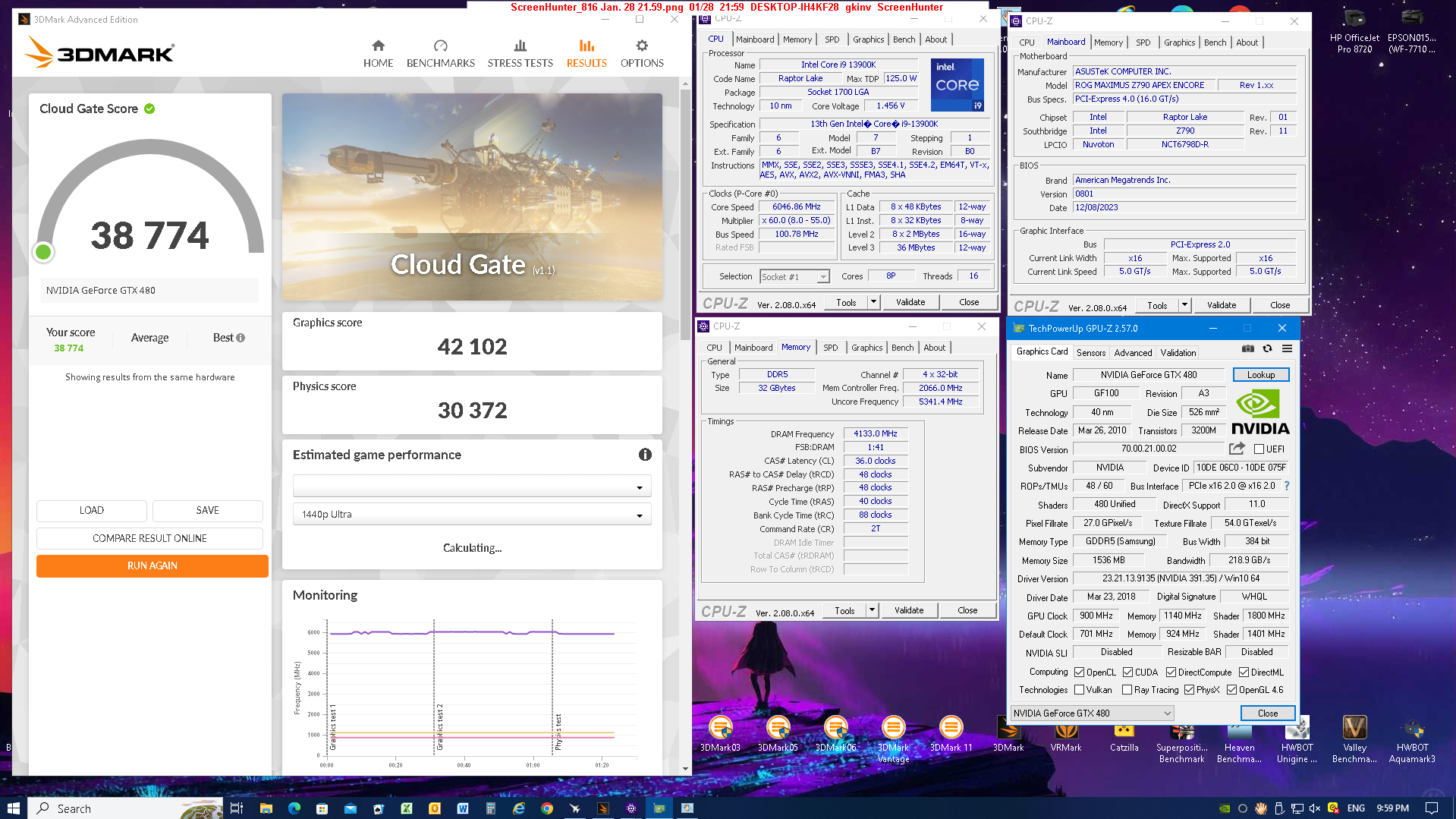The width and height of the screenshot is (1456, 819).
Task: Open the SPD tab in CPU-Z Mainboard window
Action: click(x=1143, y=43)
